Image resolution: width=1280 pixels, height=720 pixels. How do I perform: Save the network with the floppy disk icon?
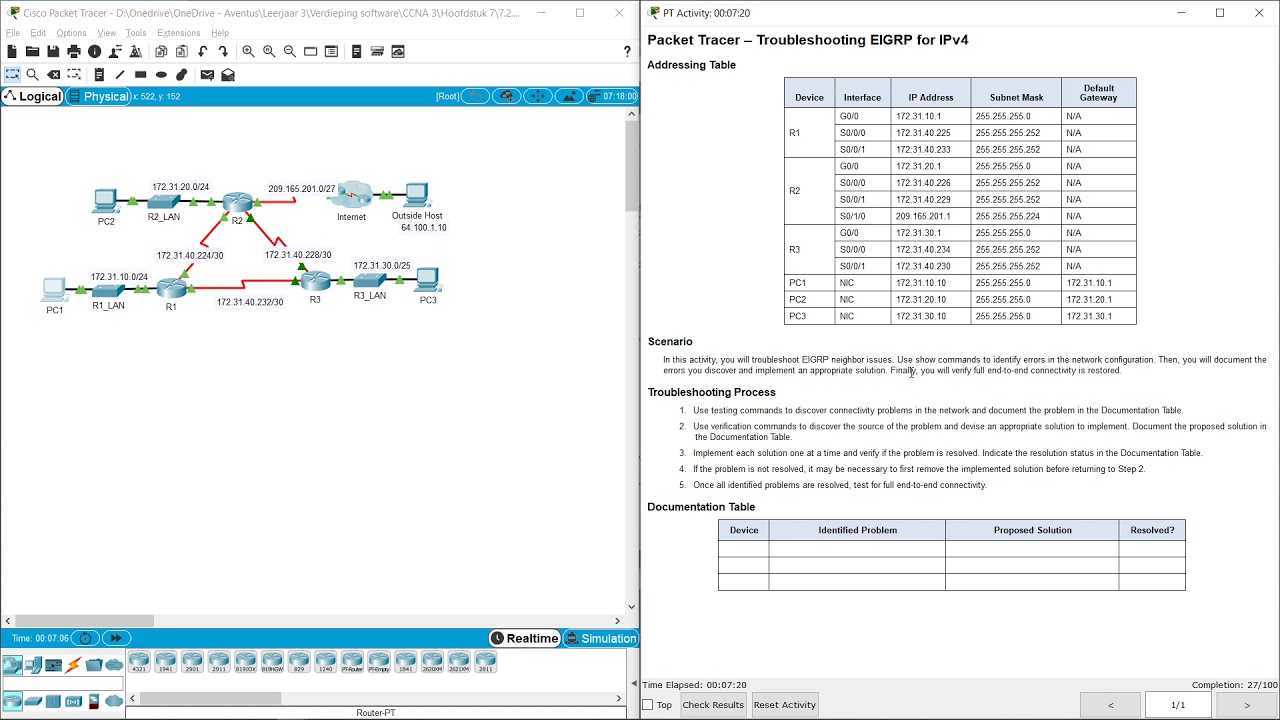(53, 51)
